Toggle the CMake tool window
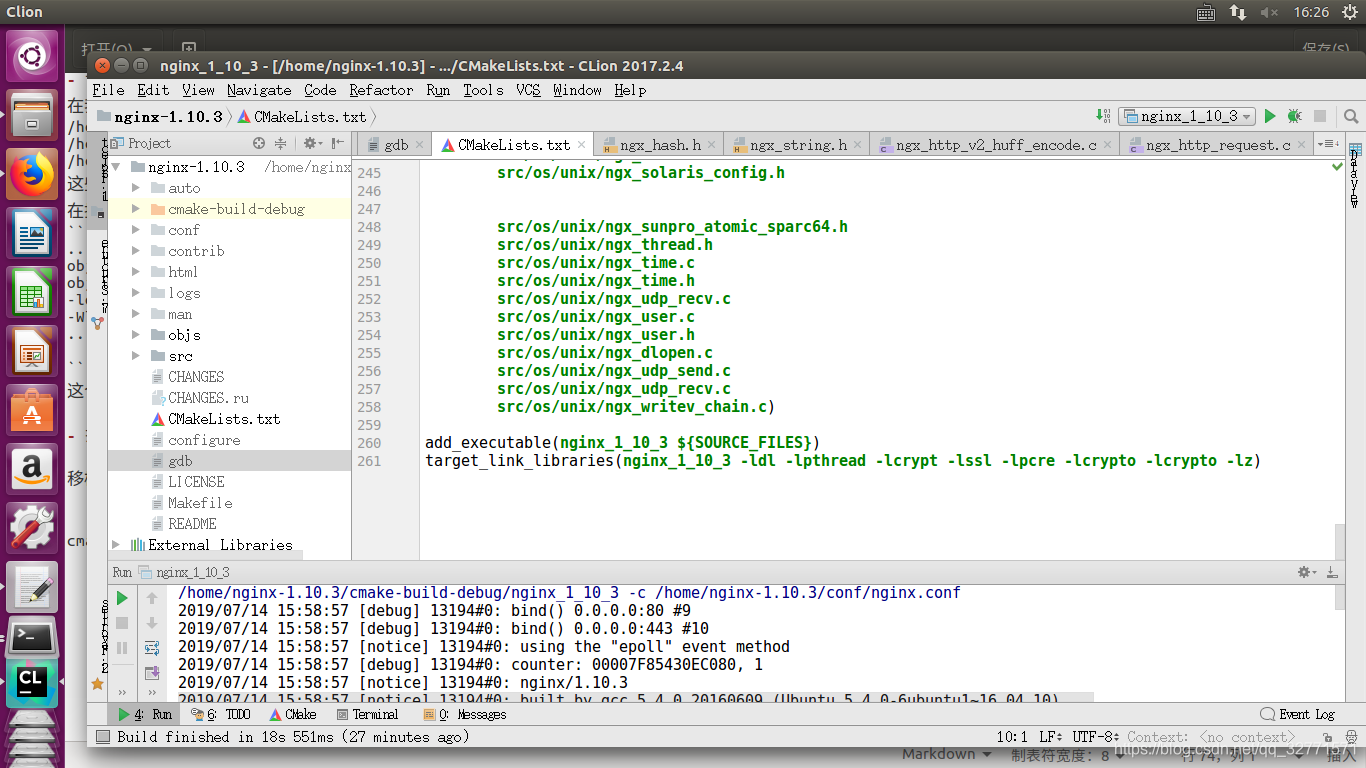Viewport: 1366px width, 768px height. pos(293,715)
